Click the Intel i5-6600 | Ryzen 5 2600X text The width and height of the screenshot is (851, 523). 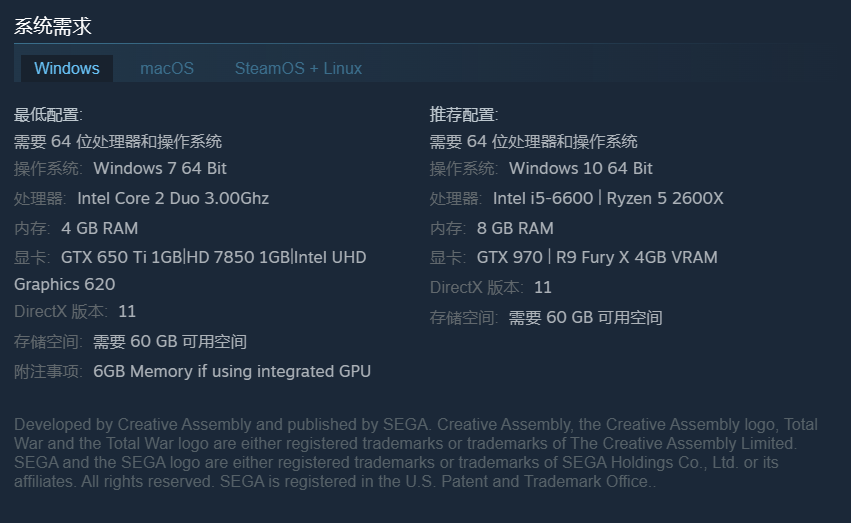coord(608,198)
